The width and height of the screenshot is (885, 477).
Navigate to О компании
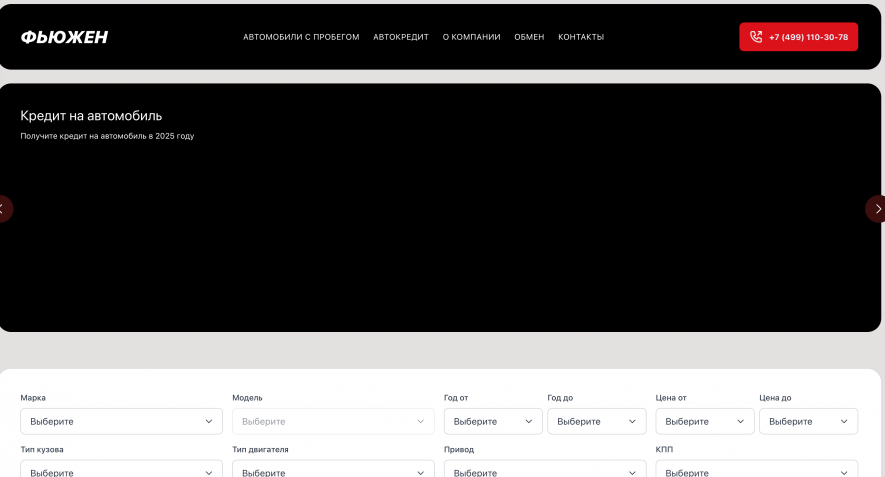[x=471, y=37]
